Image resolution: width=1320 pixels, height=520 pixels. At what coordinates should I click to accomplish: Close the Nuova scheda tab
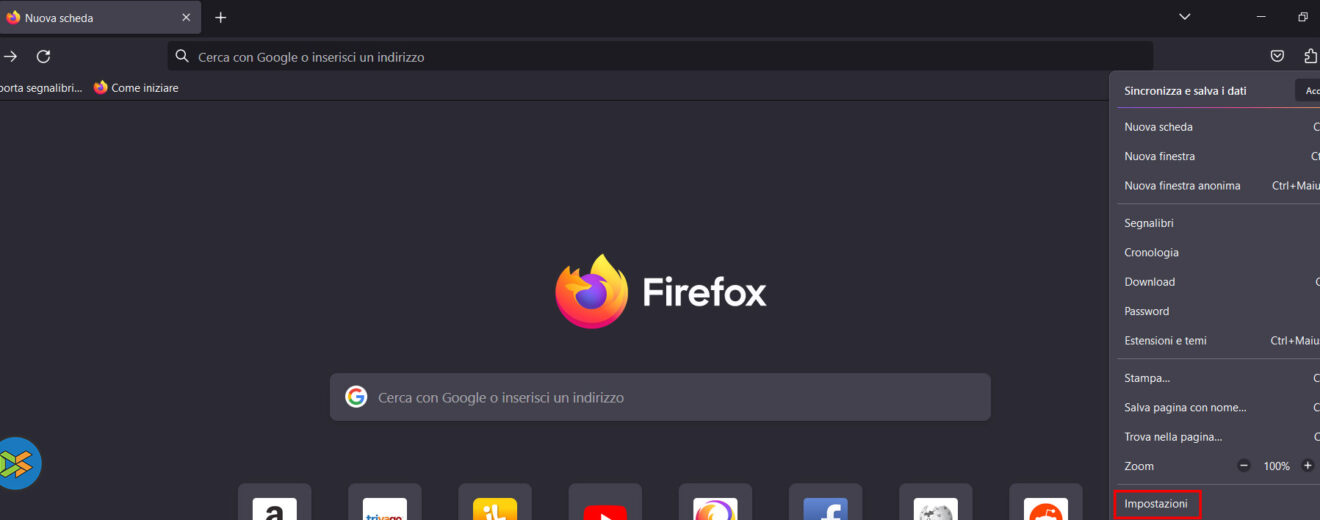[x=186, y=17]
